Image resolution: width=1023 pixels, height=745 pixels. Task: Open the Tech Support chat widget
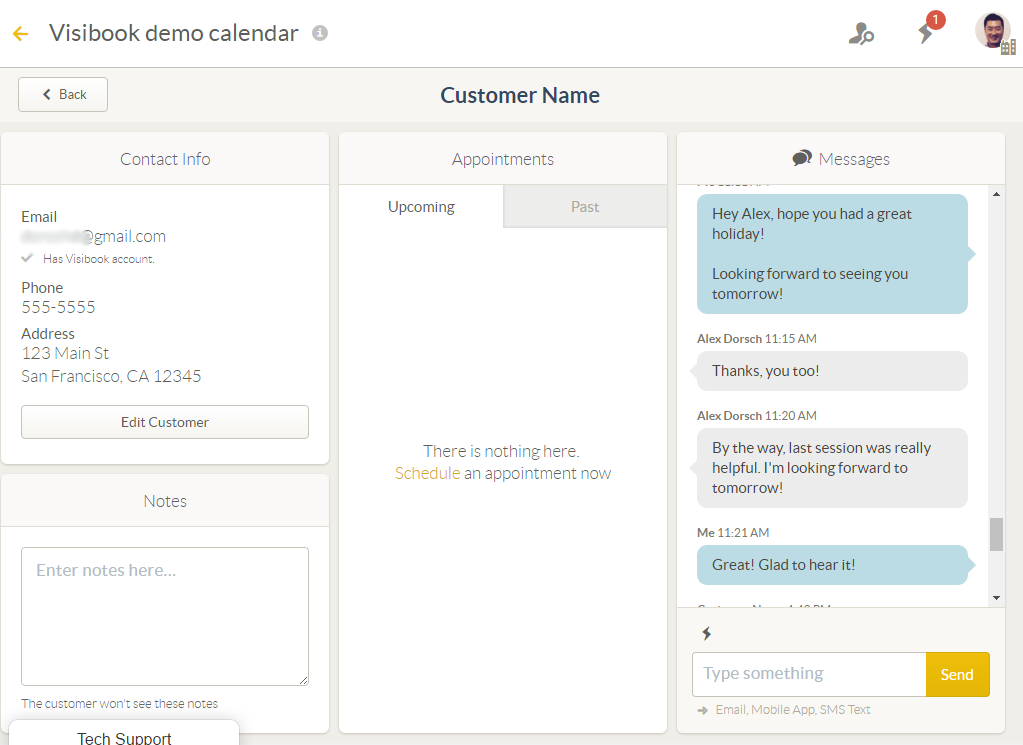124,734
